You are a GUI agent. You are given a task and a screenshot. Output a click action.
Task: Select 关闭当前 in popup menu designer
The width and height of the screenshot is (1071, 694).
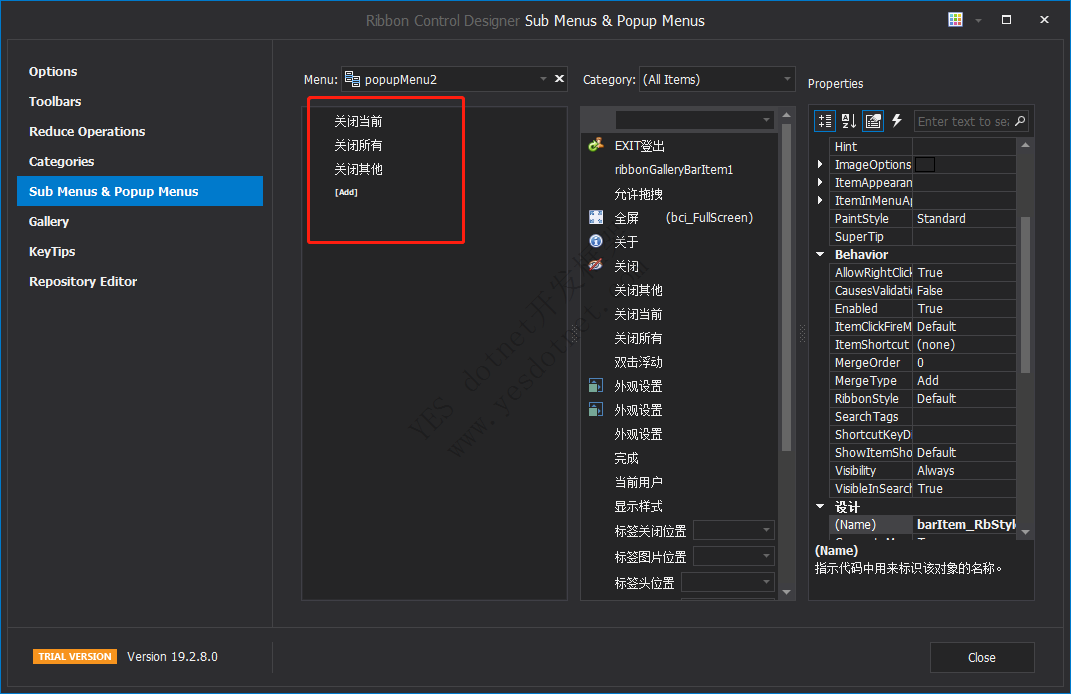[358, 121]
